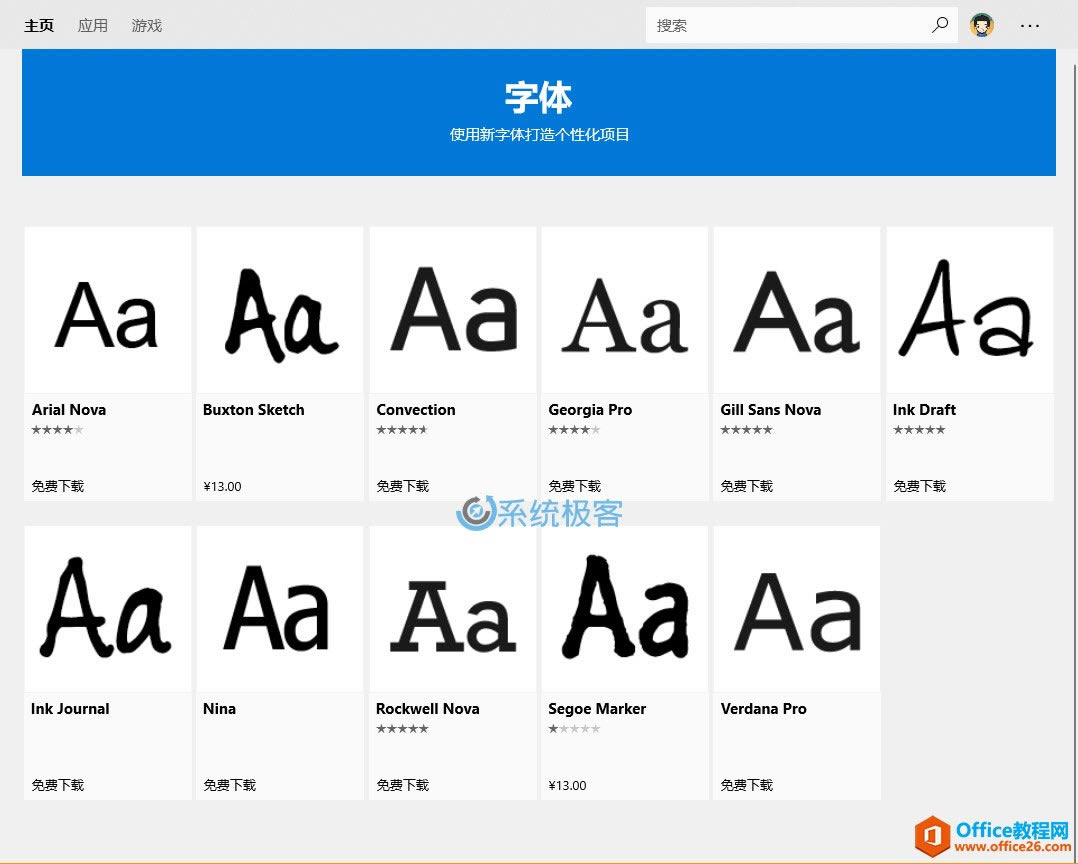Click 免费下载 on the Rockwell Nova card
Screen dimensions: 1078x864
[402, 785]
